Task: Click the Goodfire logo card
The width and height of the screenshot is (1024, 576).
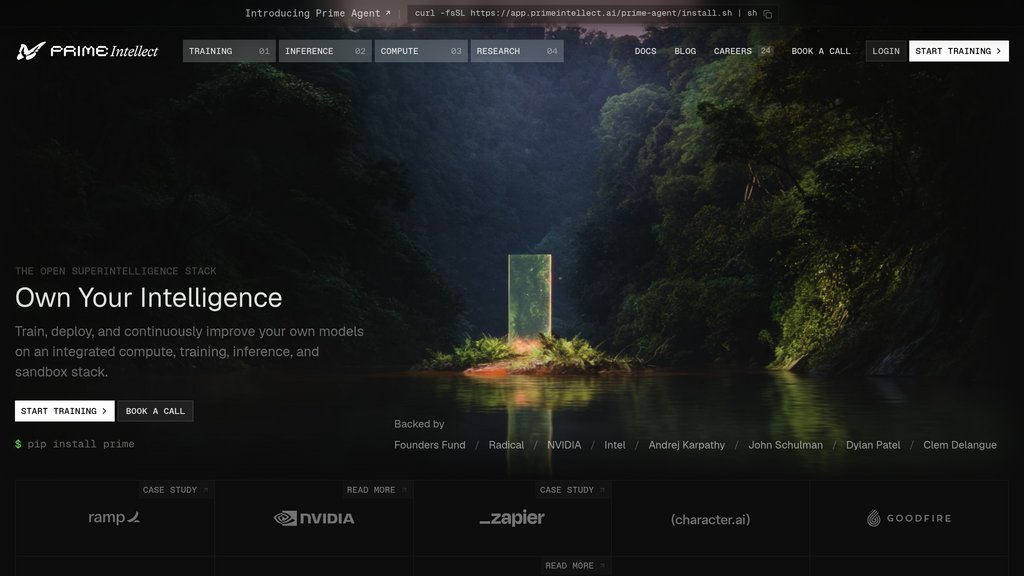Action: [909, 519]
